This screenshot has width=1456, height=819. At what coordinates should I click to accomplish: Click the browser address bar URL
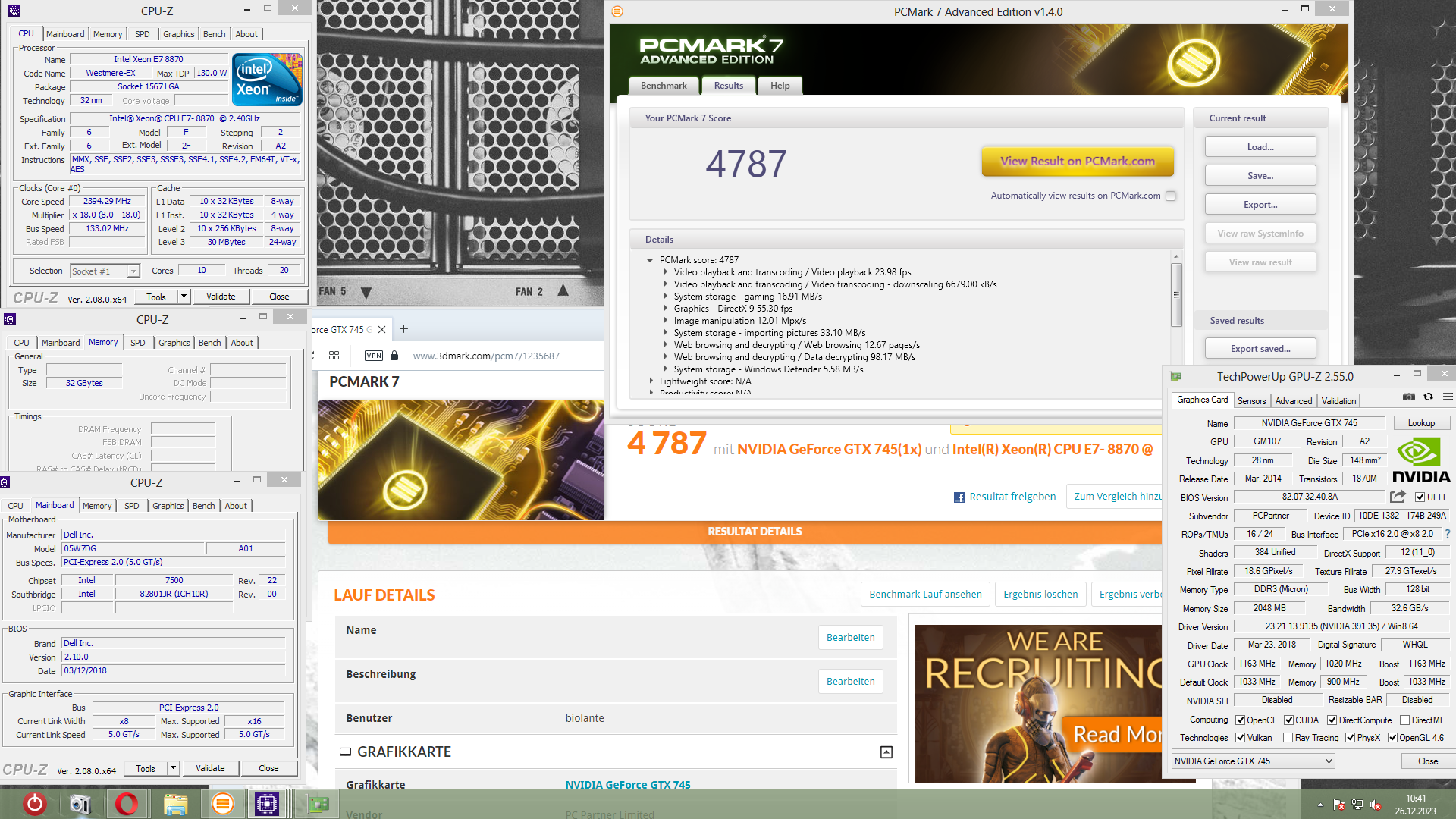tap(486, 356)
